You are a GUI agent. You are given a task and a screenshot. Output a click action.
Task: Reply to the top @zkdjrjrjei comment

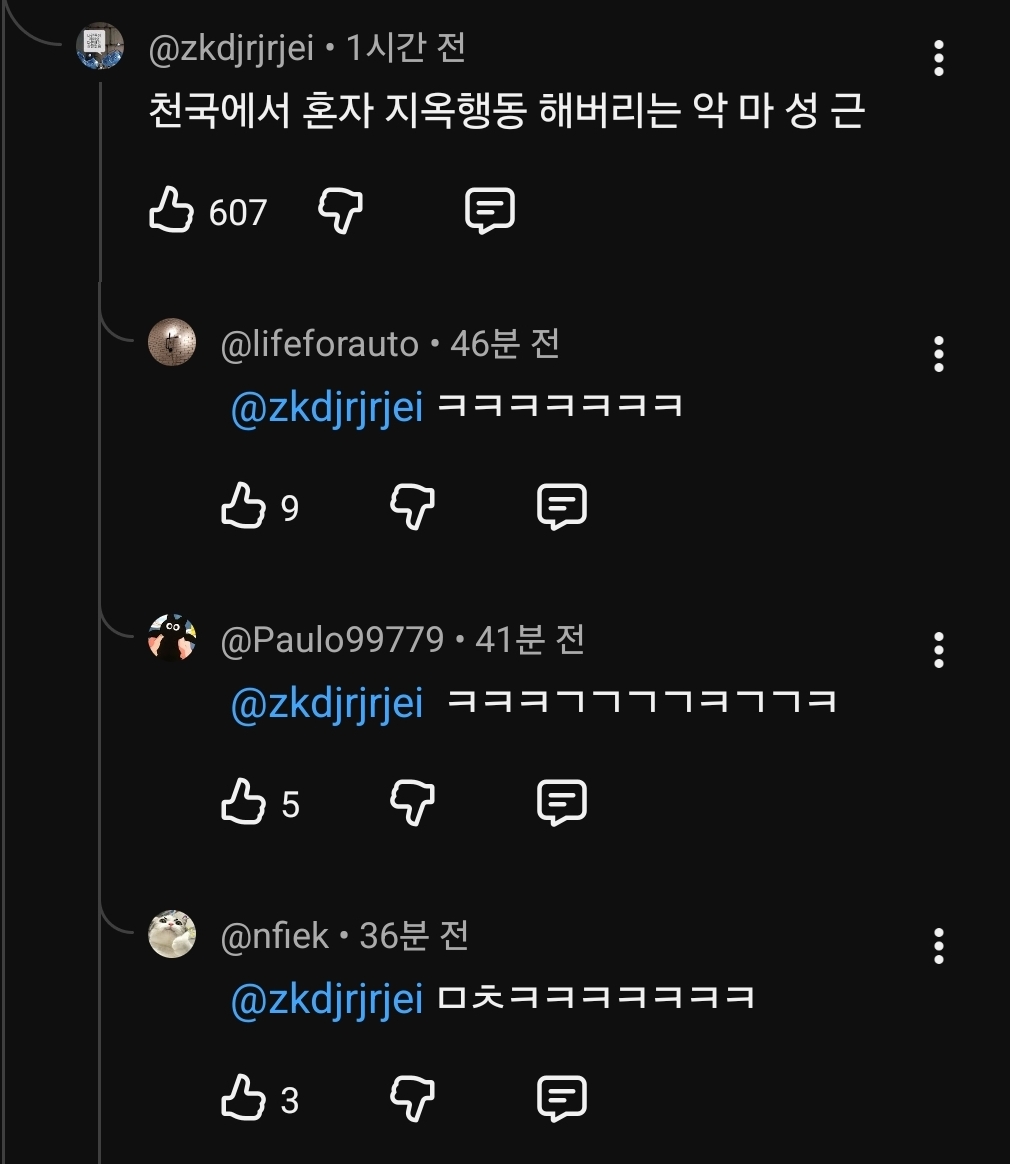click(x=490, y=211)
